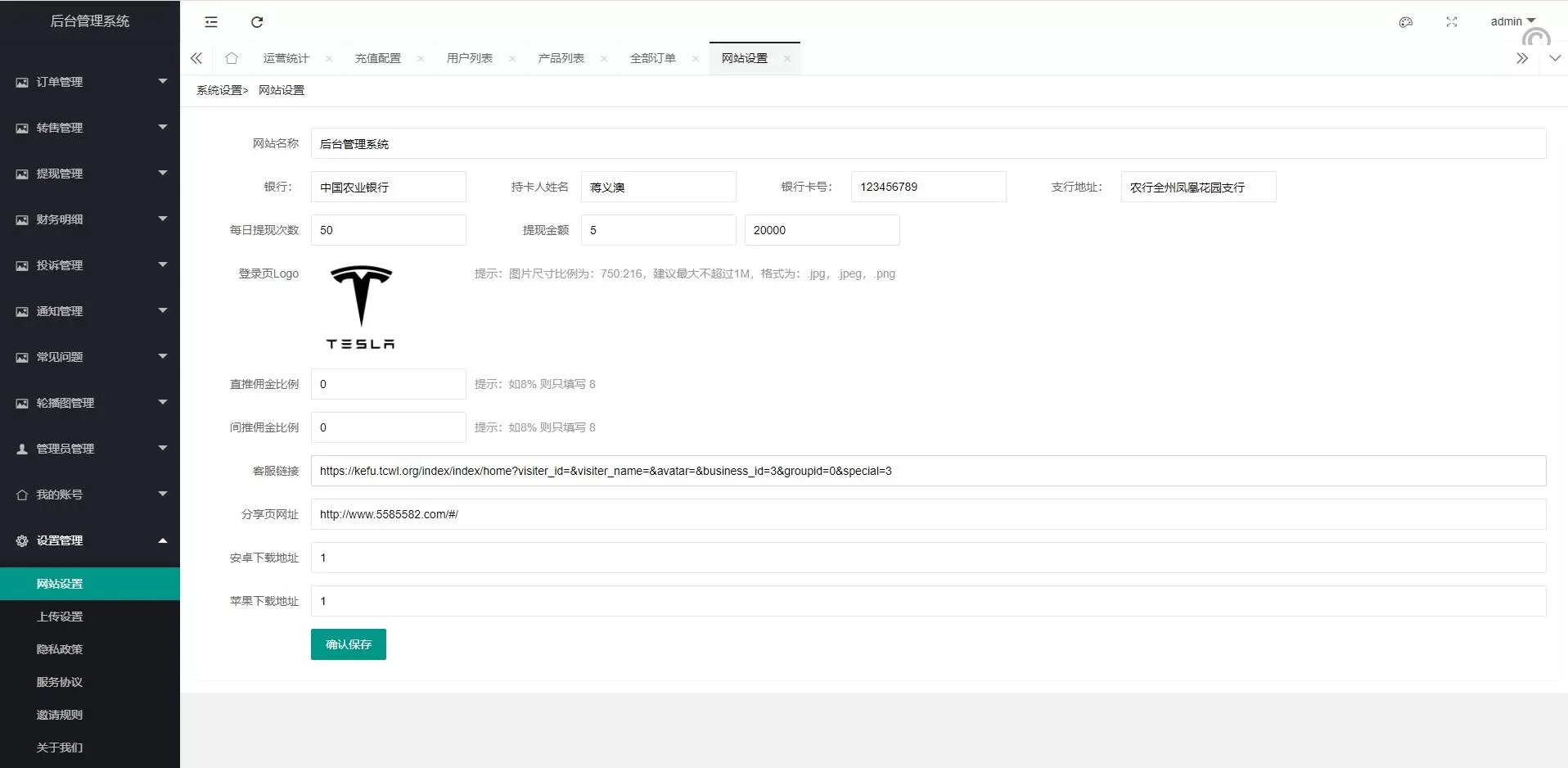Select the theme palette icon in the header

point(1406,22)
